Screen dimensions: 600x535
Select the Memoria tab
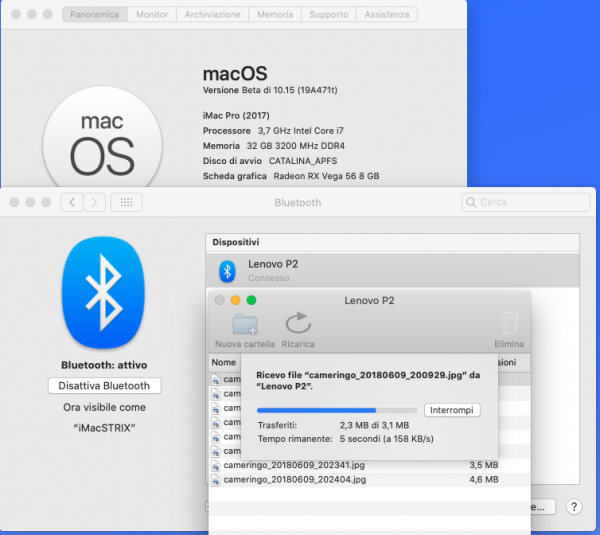[x=275, y=15]
